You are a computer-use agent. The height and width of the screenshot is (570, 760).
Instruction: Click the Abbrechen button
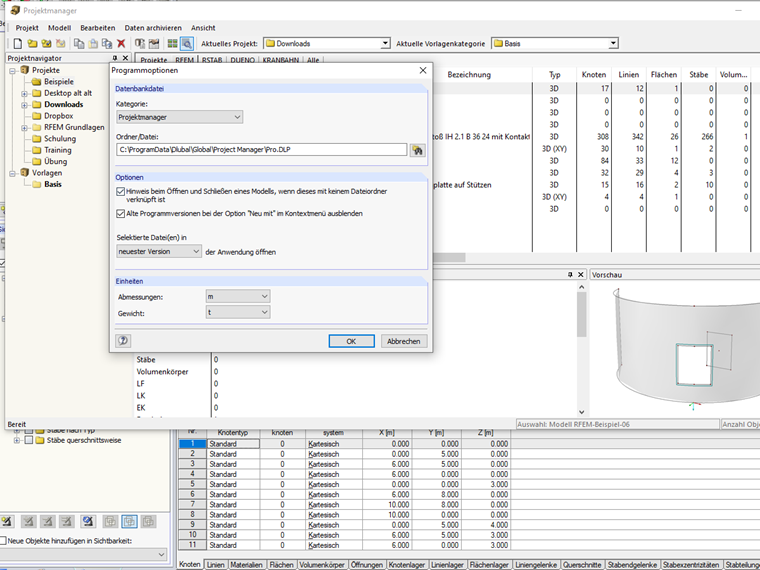(403, 341)
